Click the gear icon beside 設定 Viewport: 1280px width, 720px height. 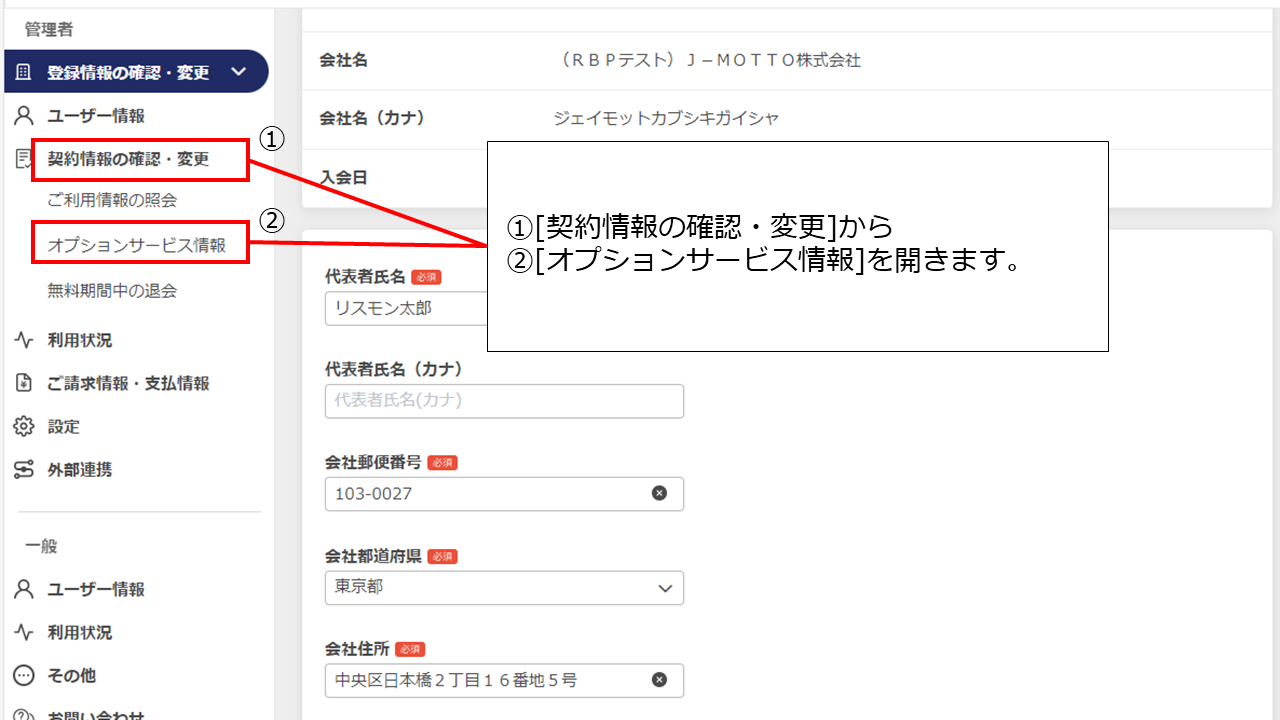click(x=24, y=427)
